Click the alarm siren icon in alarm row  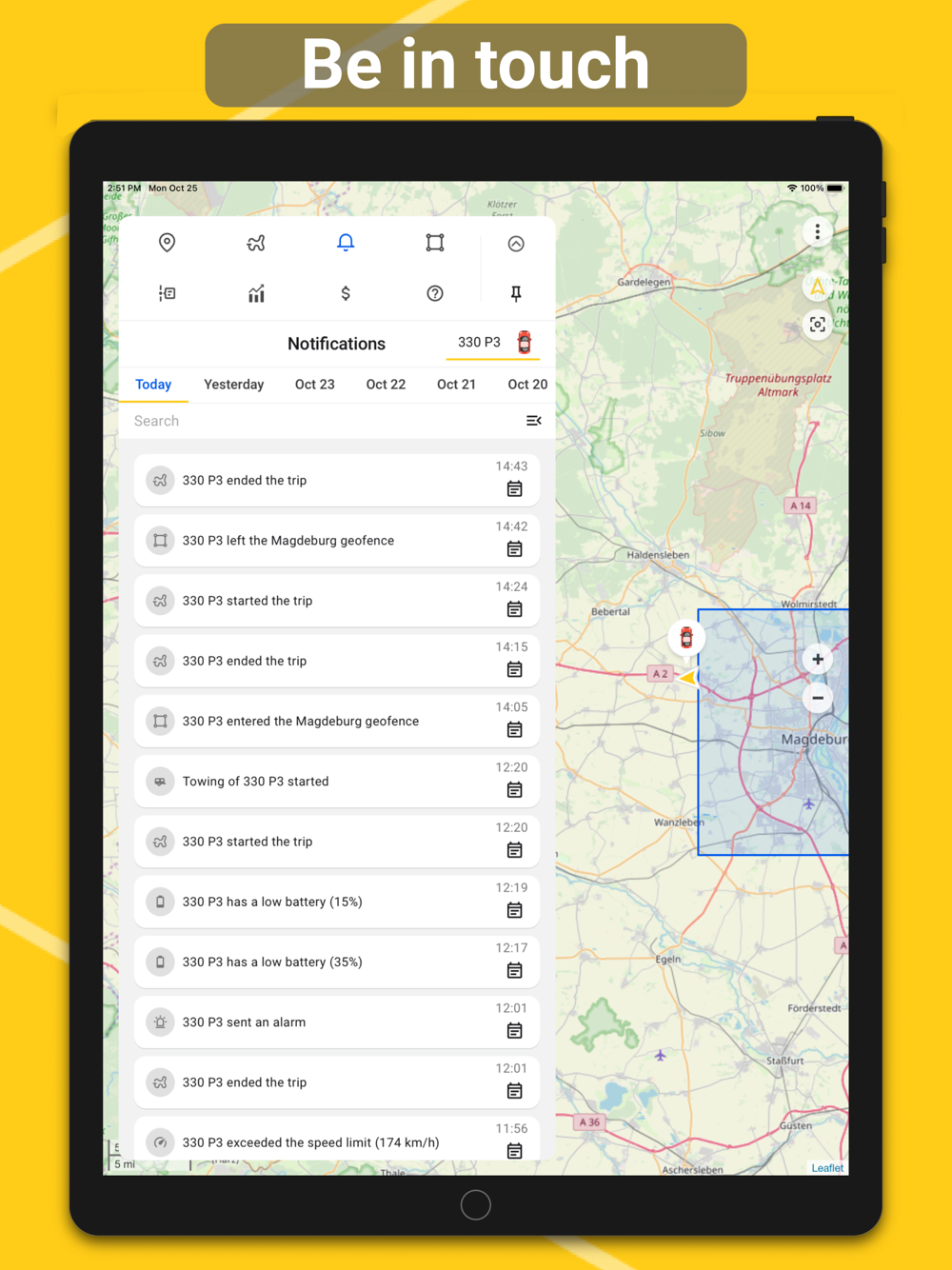(x=160, y=1022)
